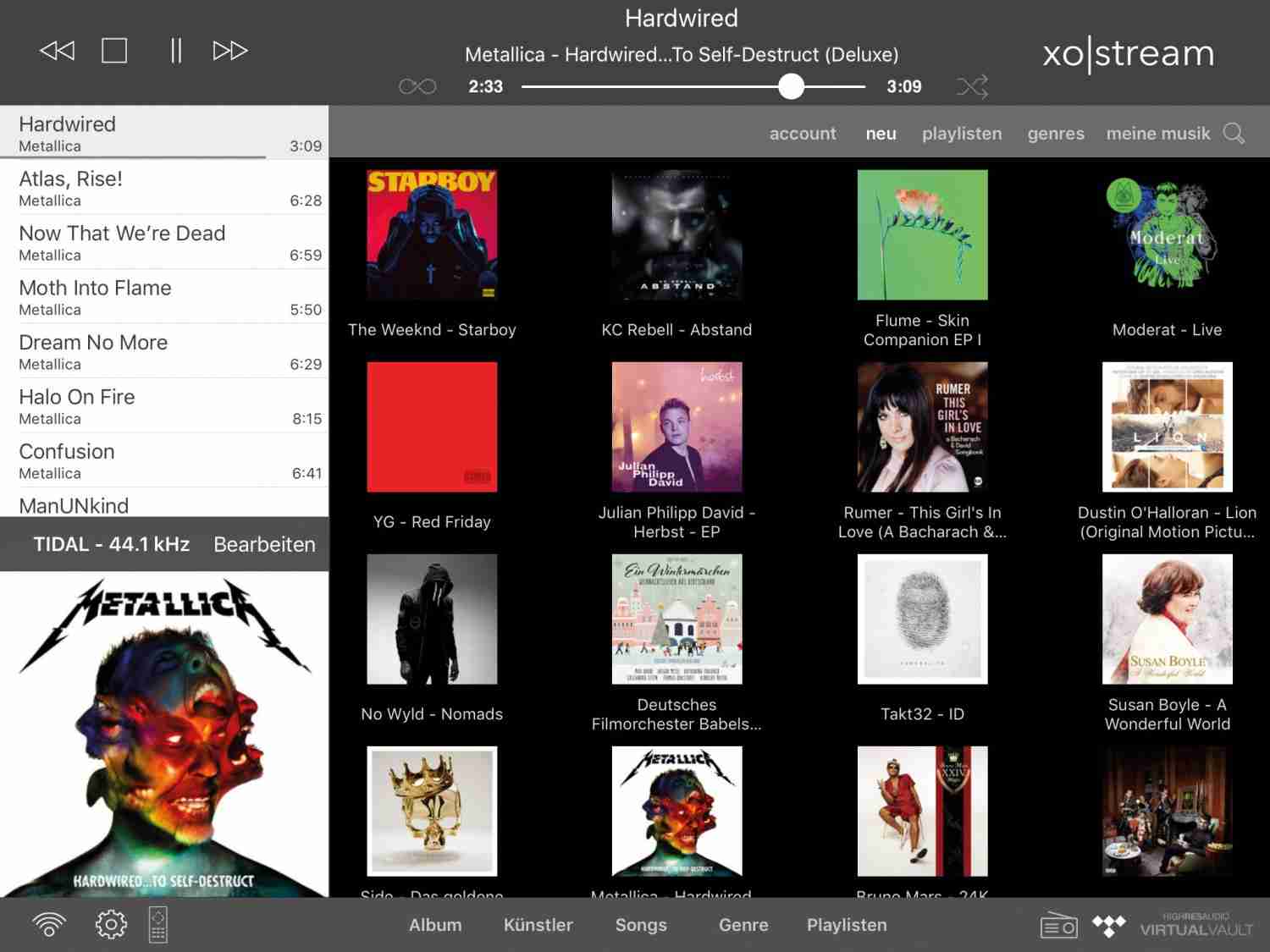This screenshot has width=1270, height=952.
Task: Switch to the playlisten tab
Action: point(962,134)
